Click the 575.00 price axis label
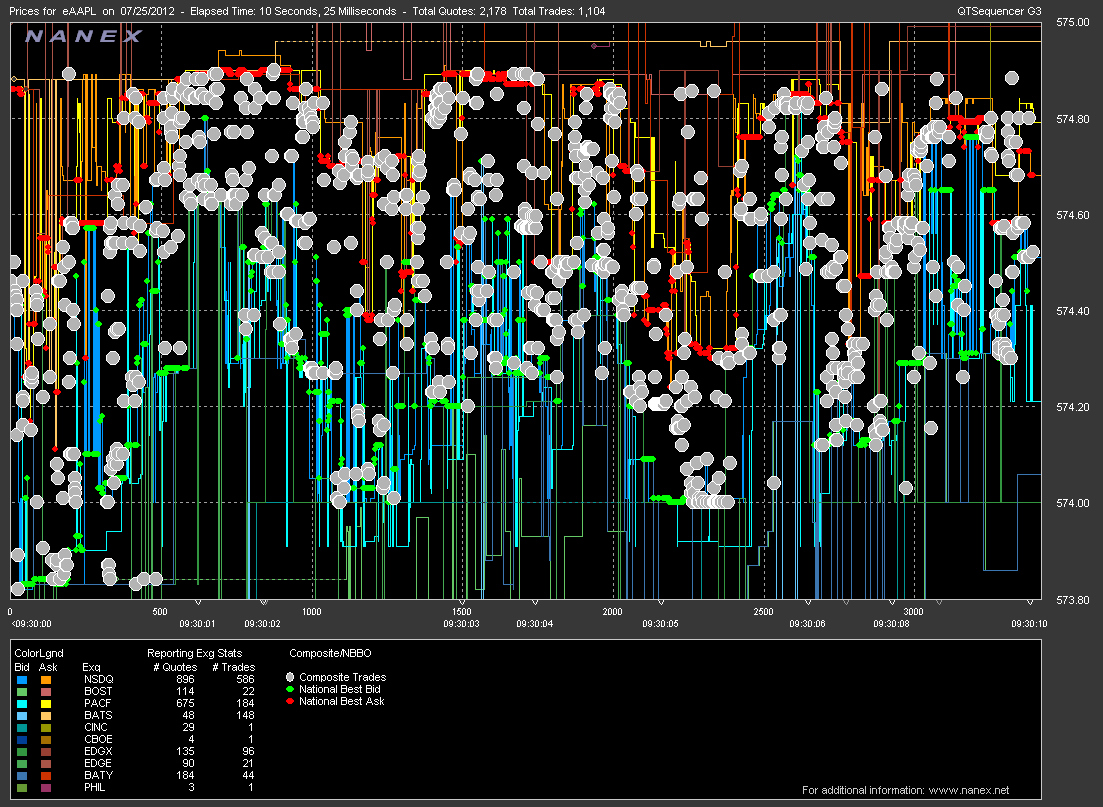Screen dimensions: 1103x807 click(x=1073, y=23)
